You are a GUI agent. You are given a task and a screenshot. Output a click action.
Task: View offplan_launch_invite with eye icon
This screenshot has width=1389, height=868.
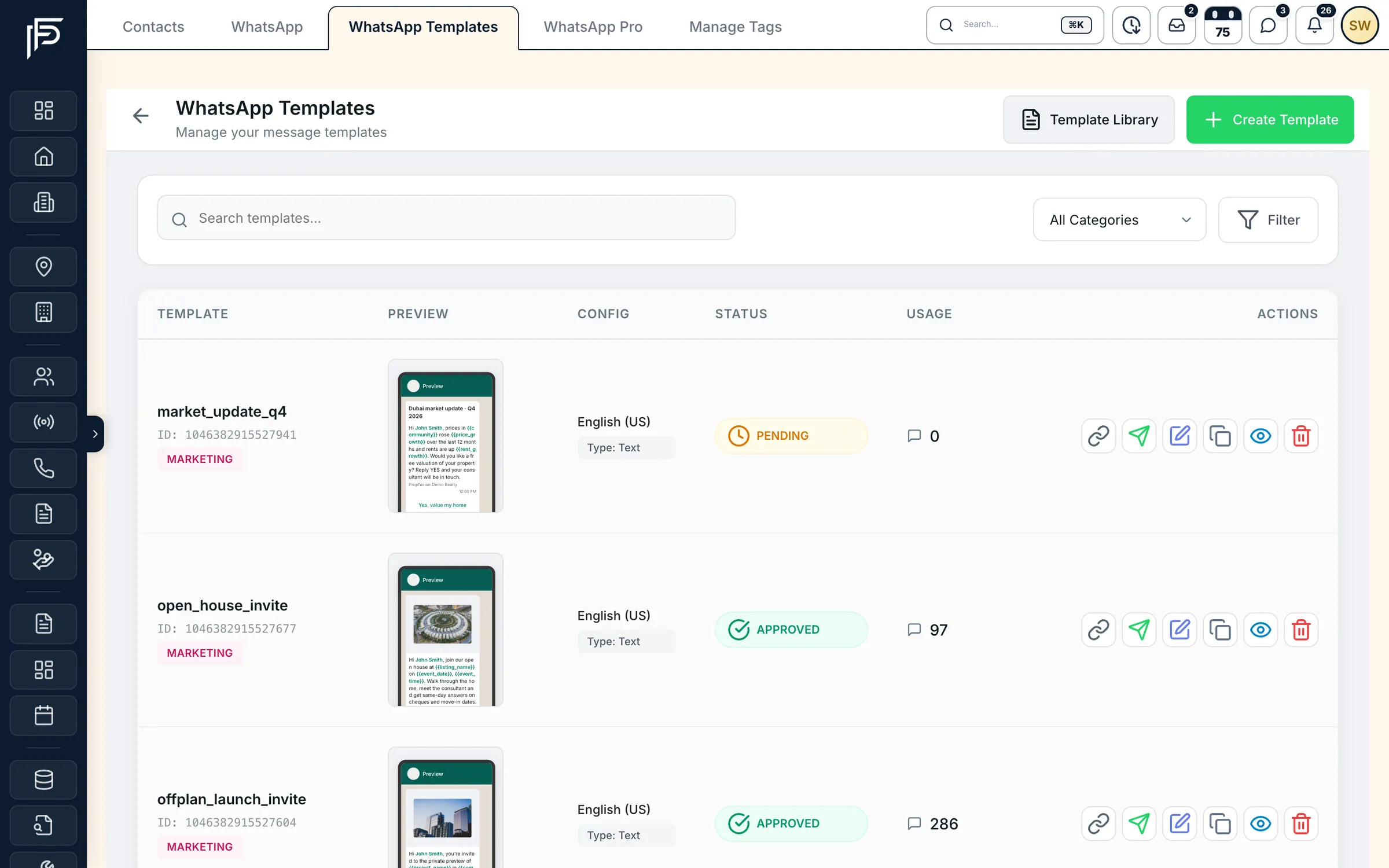pos(1261,823)
